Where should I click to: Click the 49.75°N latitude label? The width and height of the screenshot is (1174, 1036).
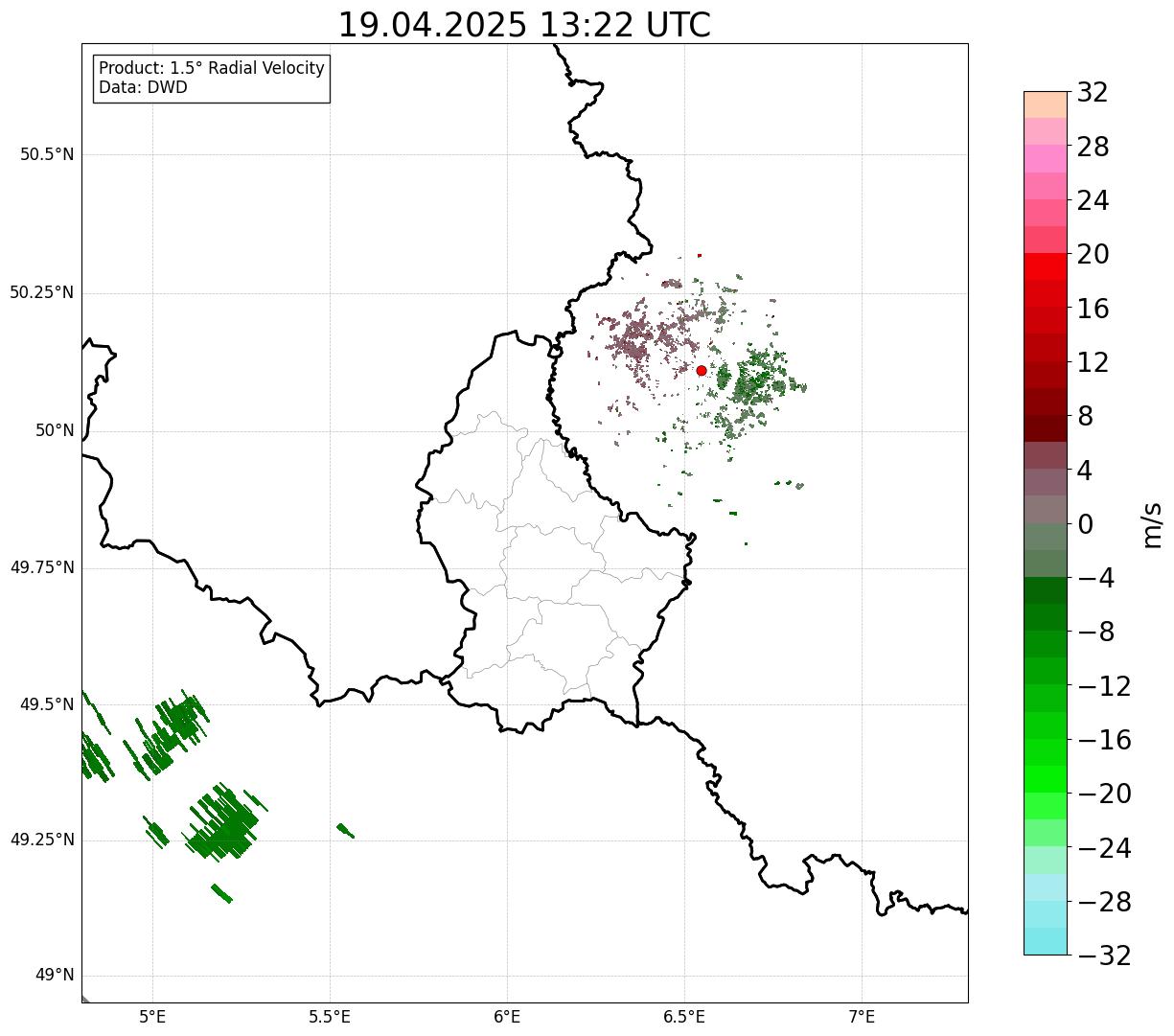point(42,567)
